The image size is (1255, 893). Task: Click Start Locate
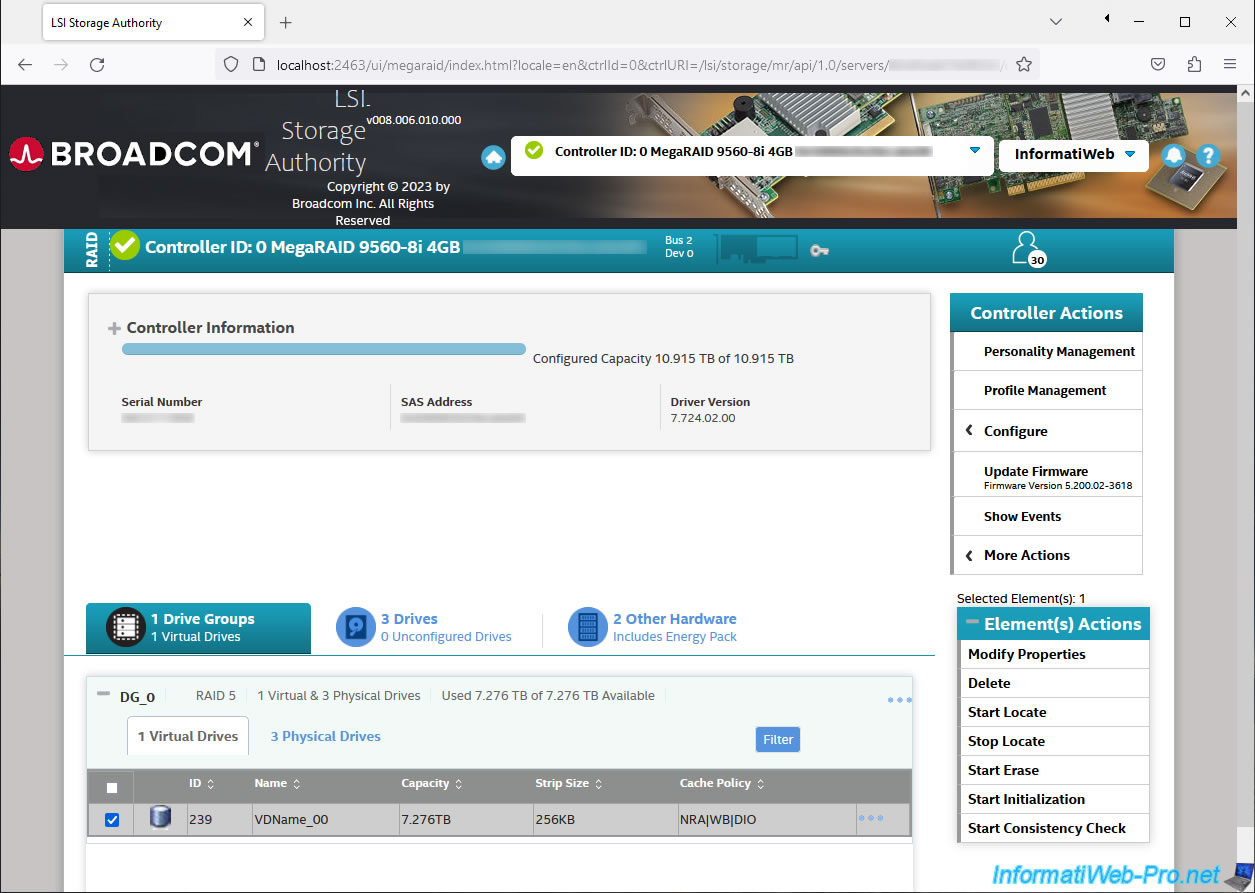[x=1054, y=712]
